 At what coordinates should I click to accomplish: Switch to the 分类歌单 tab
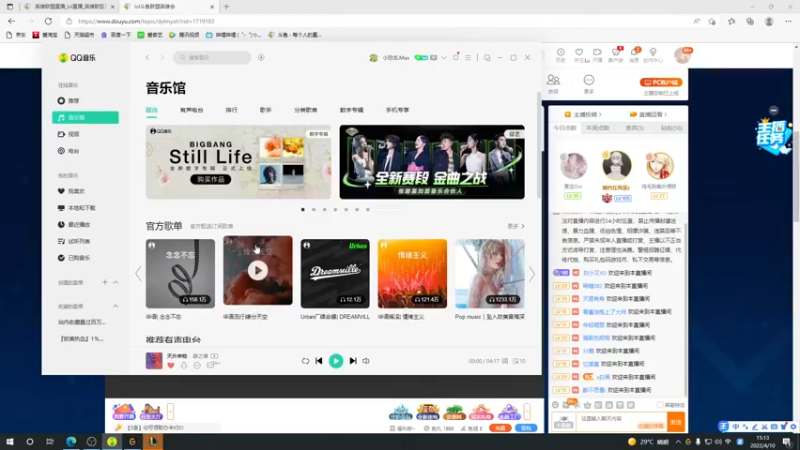(x=306, y=110)
